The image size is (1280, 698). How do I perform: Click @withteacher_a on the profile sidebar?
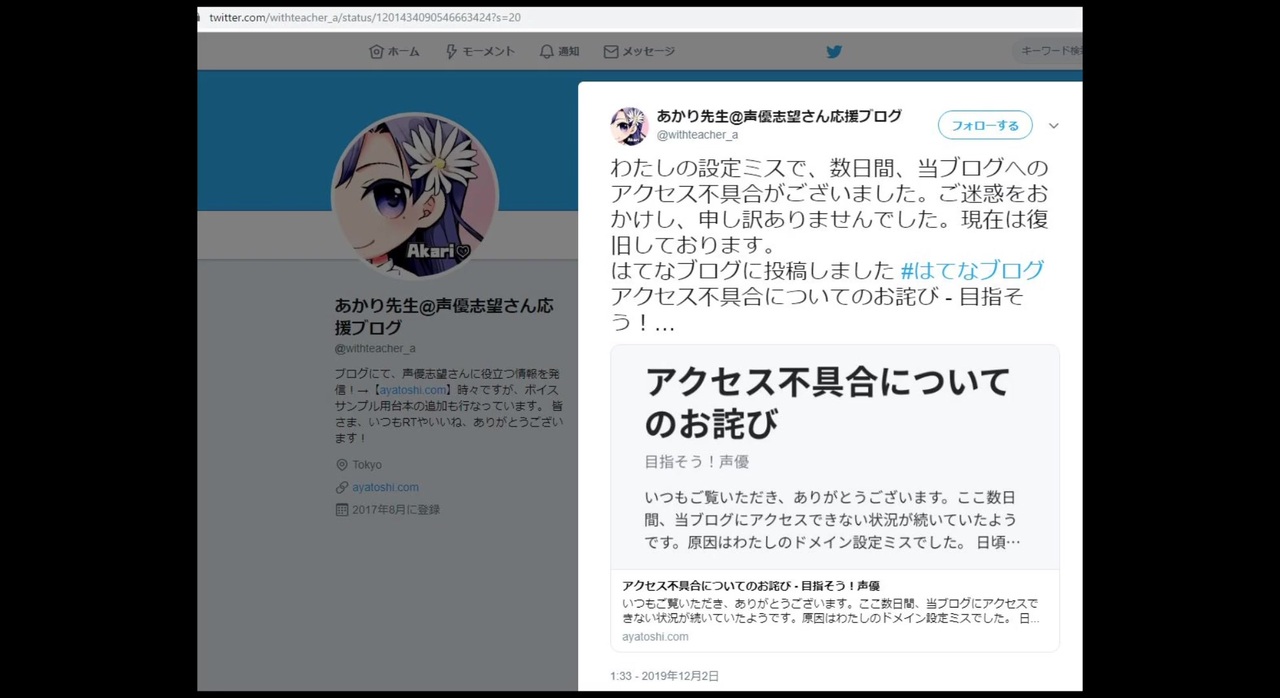(375, 348)
